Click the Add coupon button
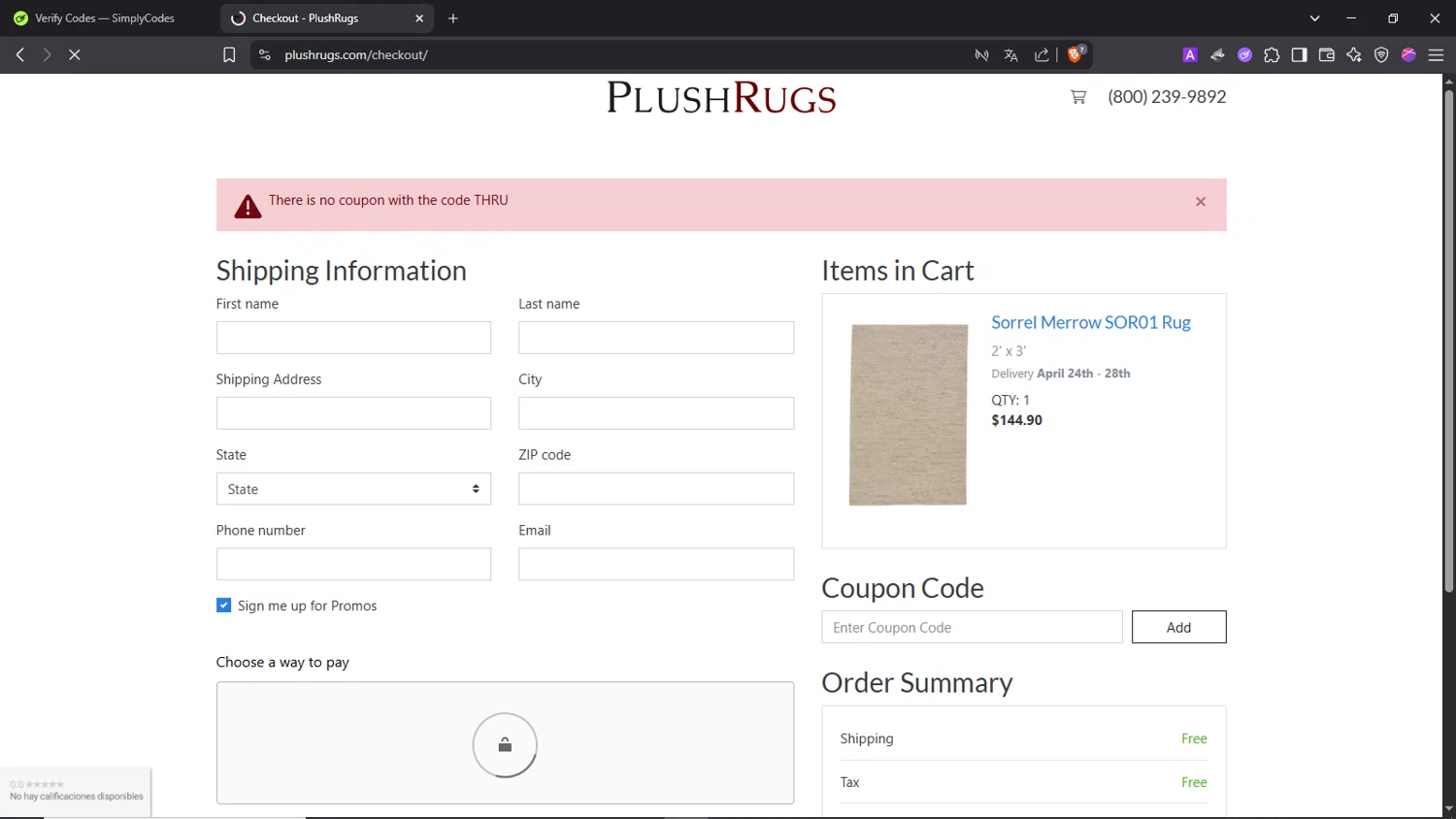Image resolution: width=1456 pixels, height=819 pixels. [x=1178, y=627]
